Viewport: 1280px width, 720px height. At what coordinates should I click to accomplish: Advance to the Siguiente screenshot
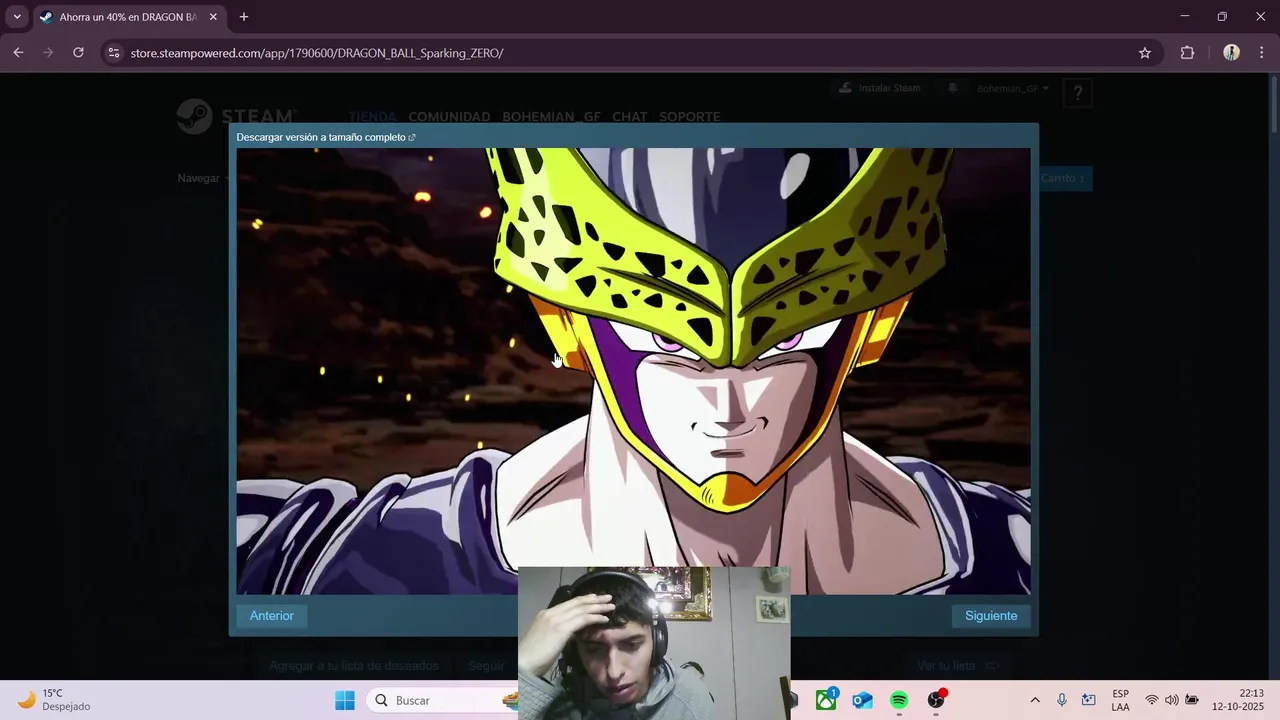[x=991, y=616]
